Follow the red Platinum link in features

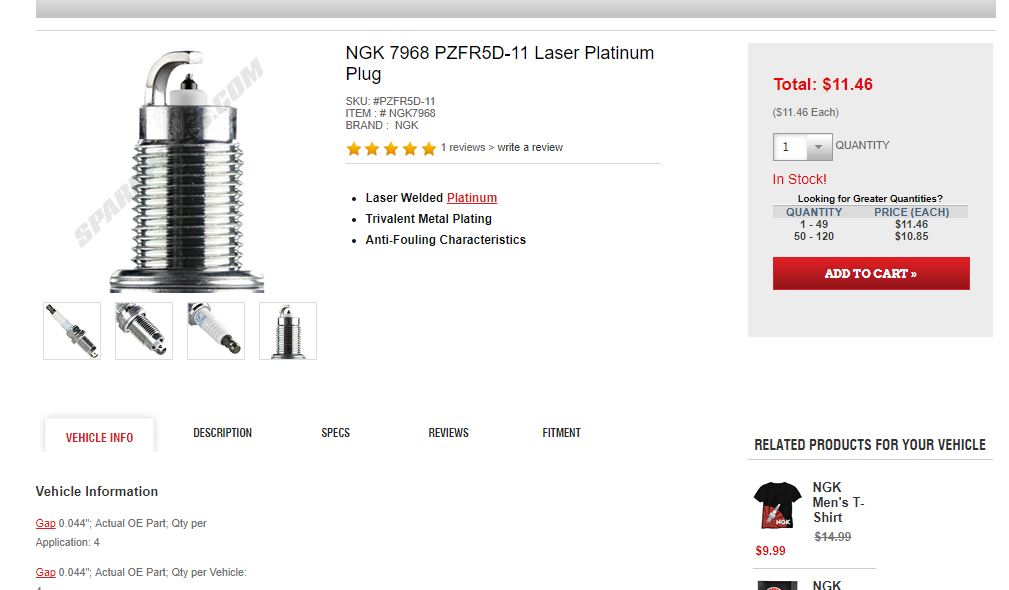[x=472, y=198]
